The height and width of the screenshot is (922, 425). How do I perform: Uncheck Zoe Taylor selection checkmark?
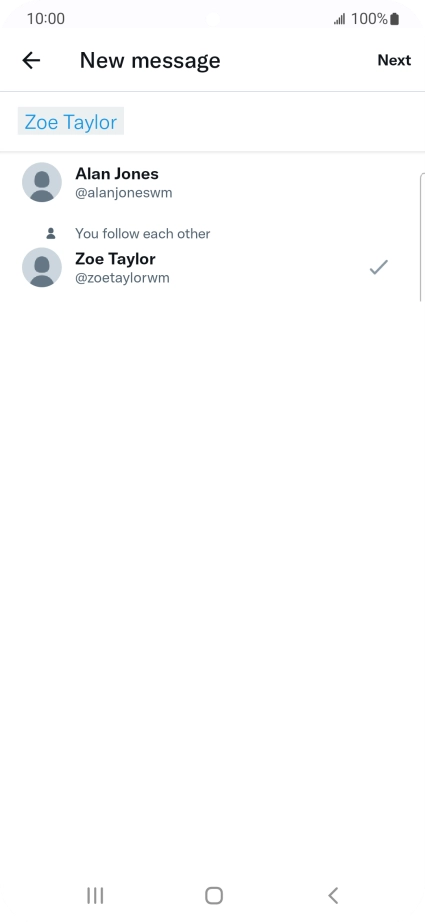pos(379,268)
